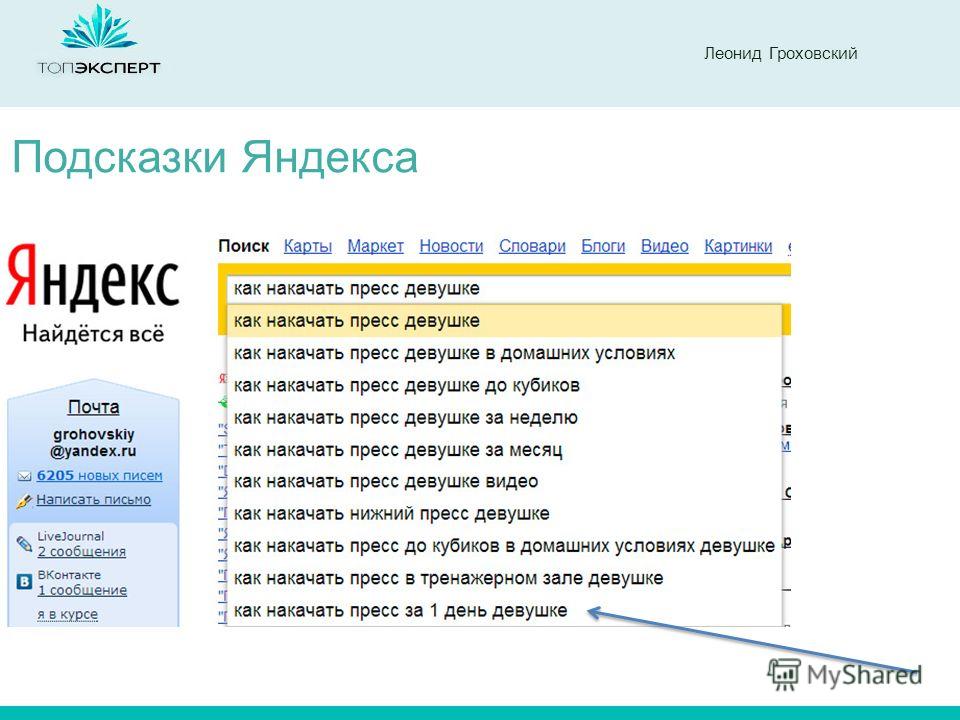Click the "Найдётся всё" slogan text
This screenshot has height=720, width=960.
point(93,334)
